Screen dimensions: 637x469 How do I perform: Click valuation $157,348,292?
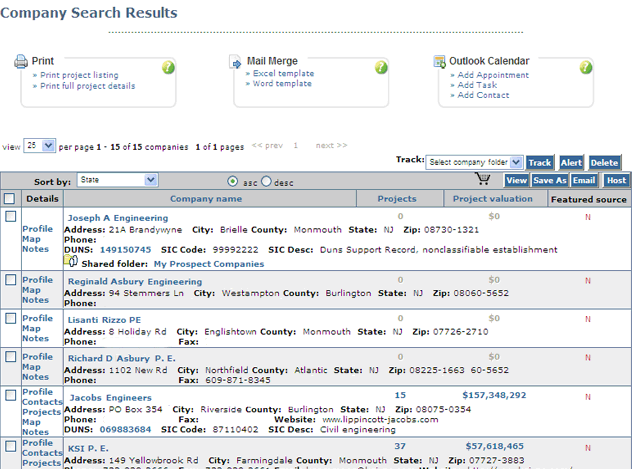(x=494, y=395)
